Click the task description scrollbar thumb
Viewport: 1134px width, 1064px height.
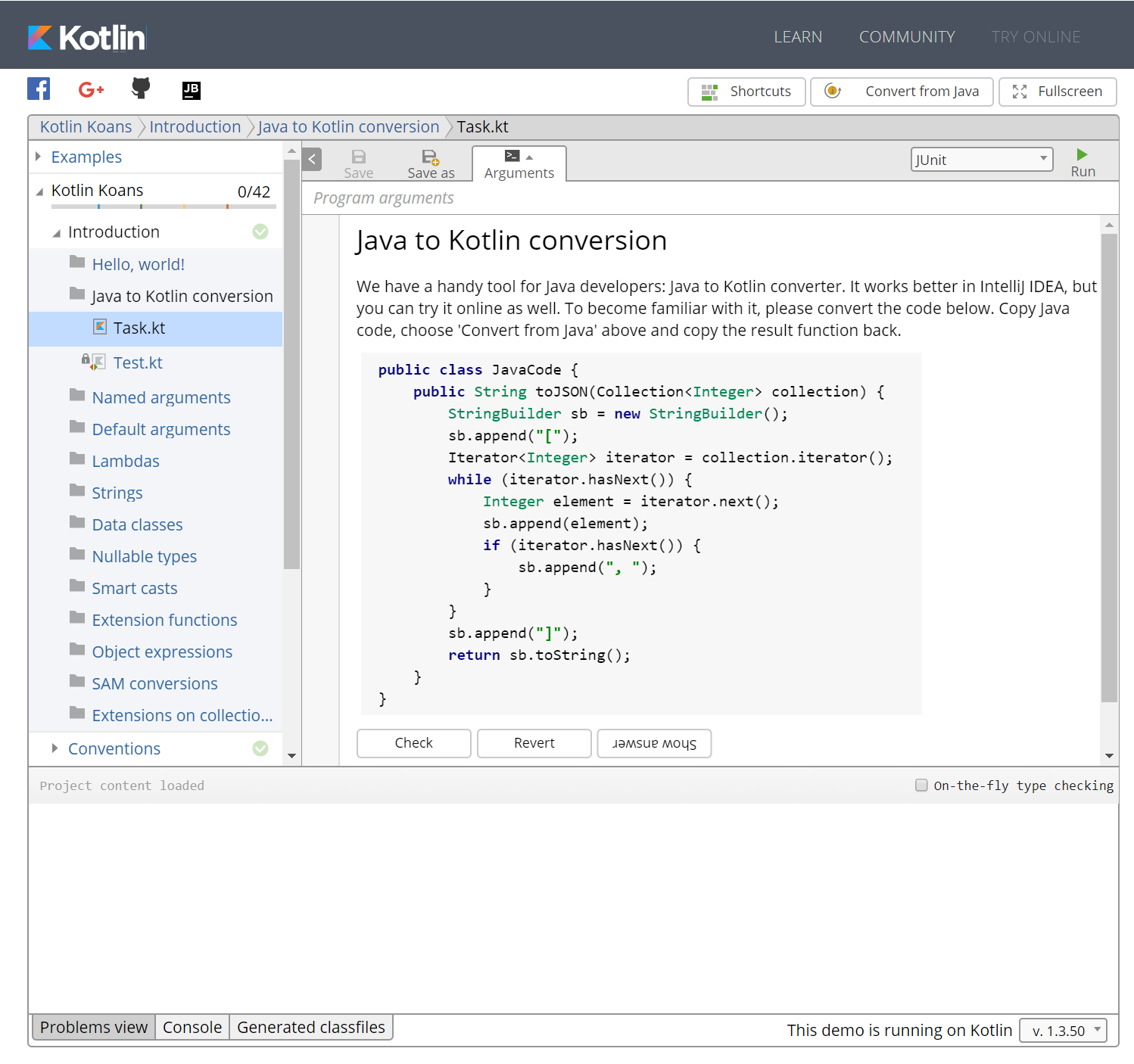[x=1109, y=468]
